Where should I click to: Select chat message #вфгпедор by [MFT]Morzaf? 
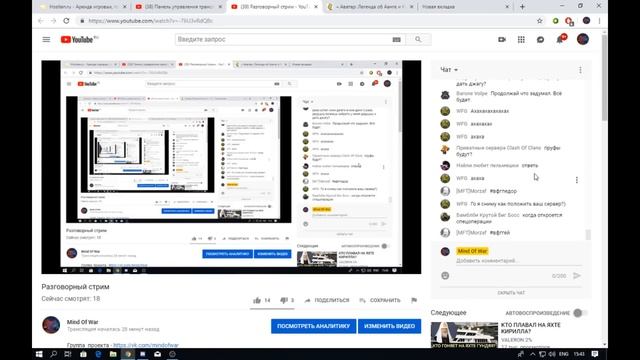pyautogui.click(x=503, y=191)
